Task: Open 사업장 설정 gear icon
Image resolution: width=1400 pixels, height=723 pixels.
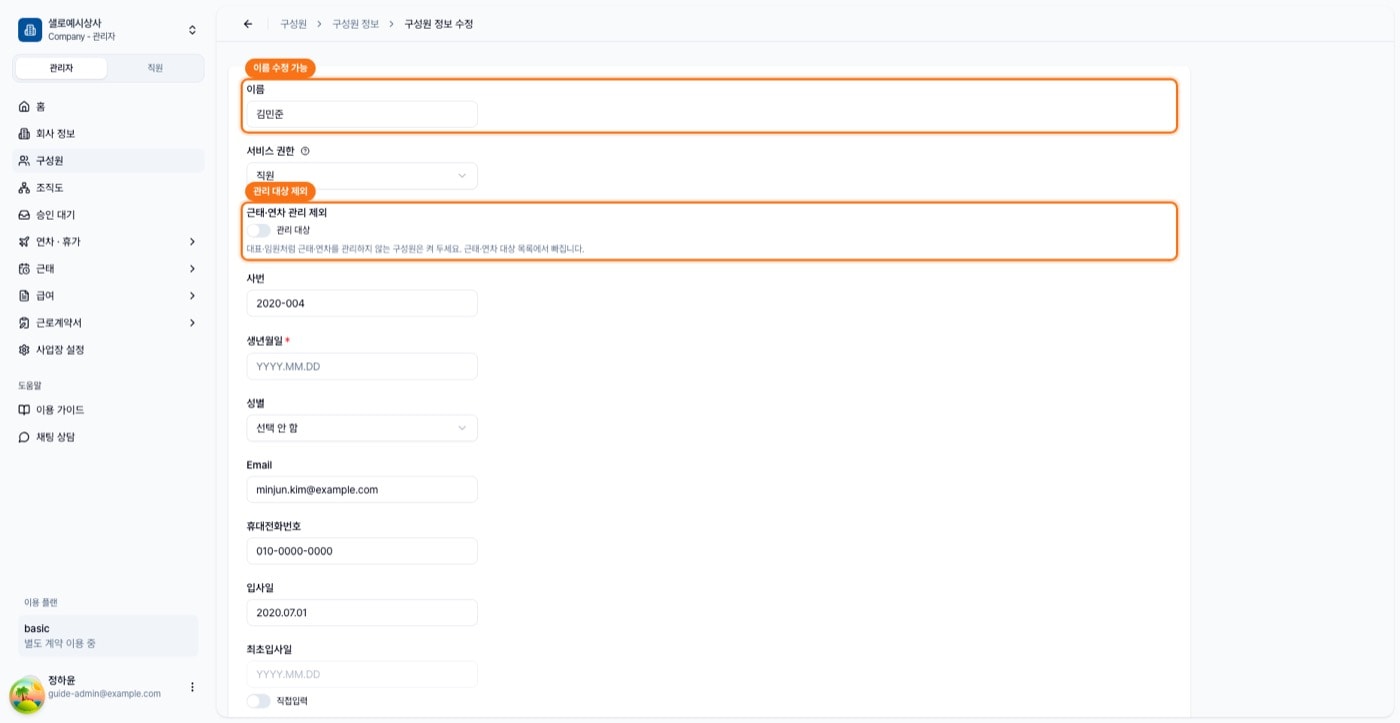Action: 25,349
